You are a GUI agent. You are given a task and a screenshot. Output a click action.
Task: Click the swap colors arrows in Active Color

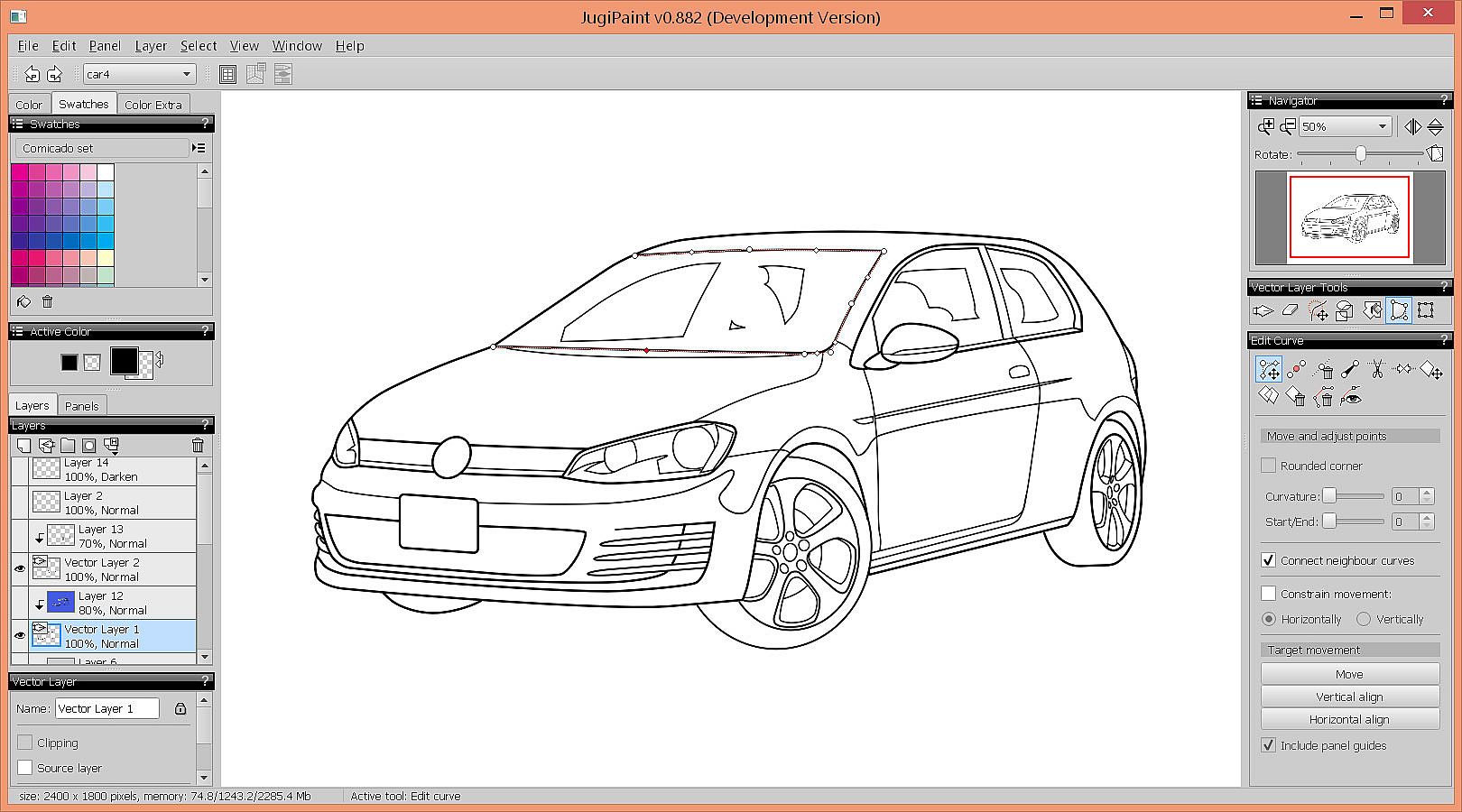(160, 360)
